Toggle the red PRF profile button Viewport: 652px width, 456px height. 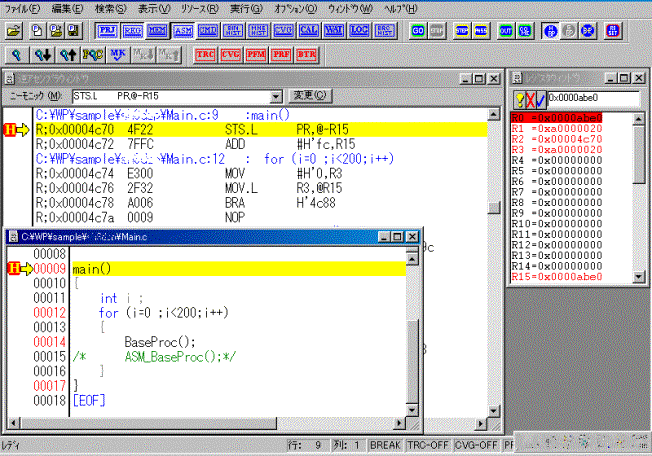pyautogui.click(x=282, y=55)
